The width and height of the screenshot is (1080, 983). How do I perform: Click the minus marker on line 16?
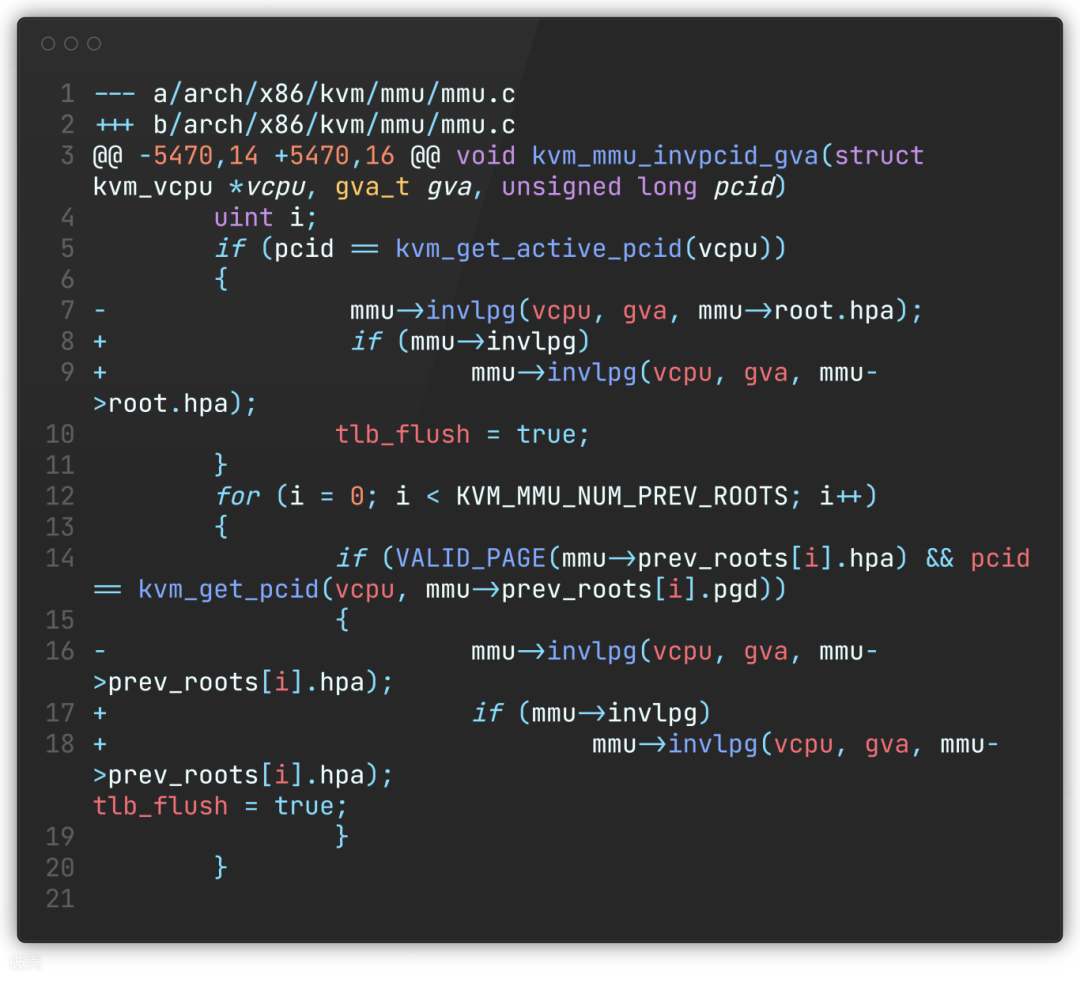point(100,652)
